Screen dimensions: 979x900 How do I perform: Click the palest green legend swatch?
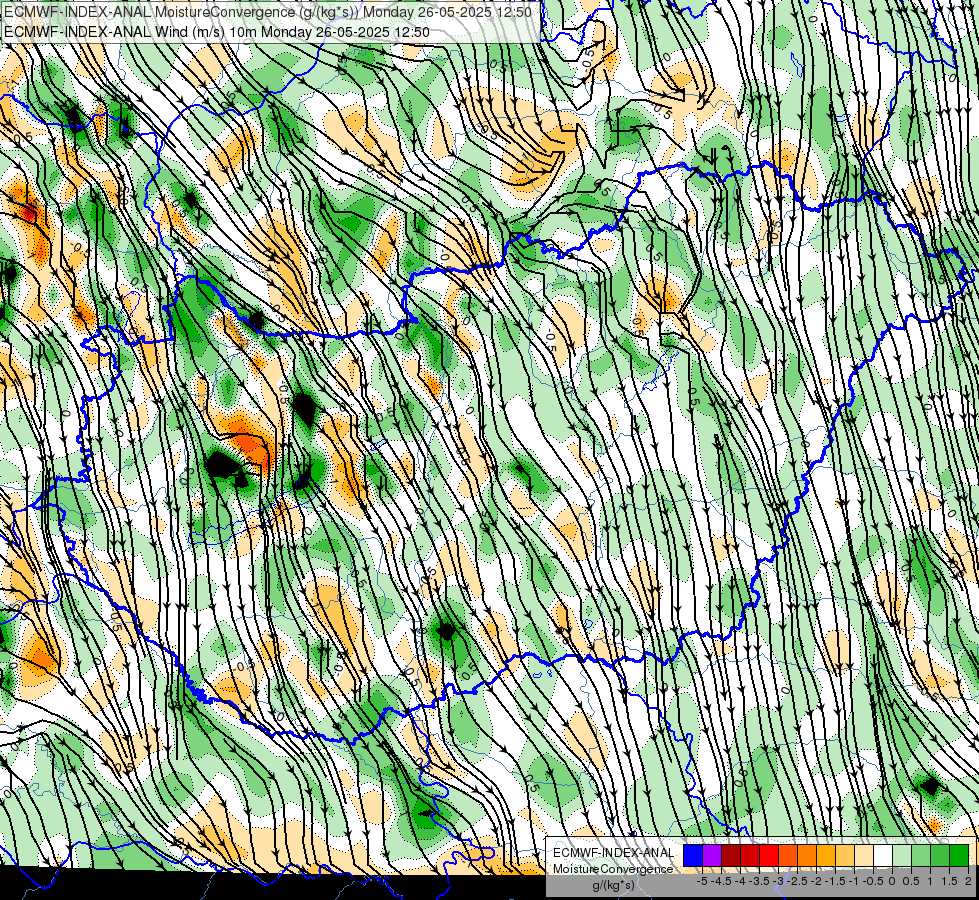click(902, 856)
